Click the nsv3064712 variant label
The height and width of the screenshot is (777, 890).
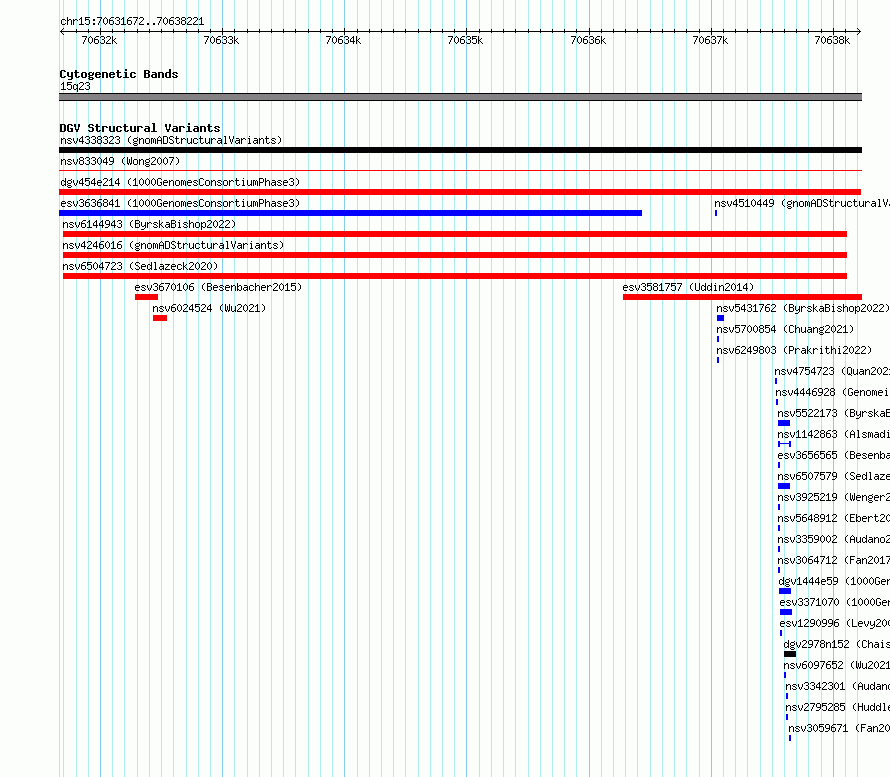834,560
